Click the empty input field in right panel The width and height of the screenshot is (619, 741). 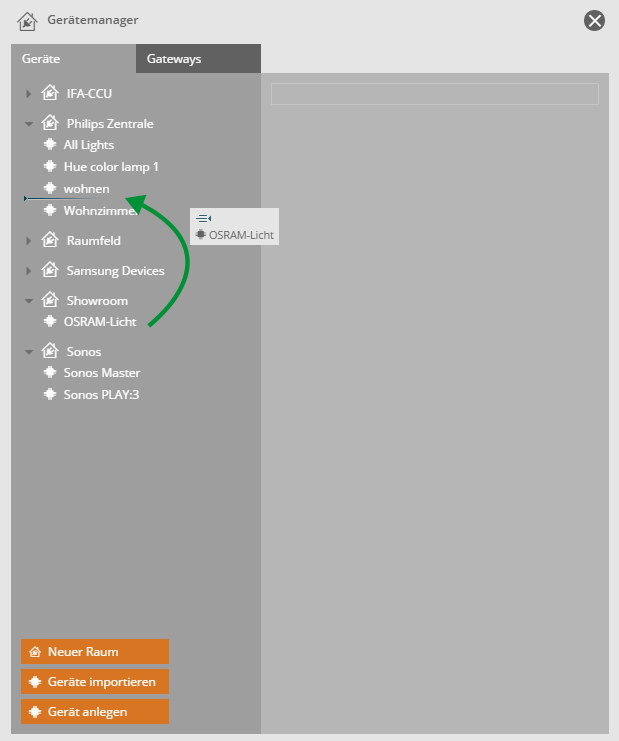point(435,94)
